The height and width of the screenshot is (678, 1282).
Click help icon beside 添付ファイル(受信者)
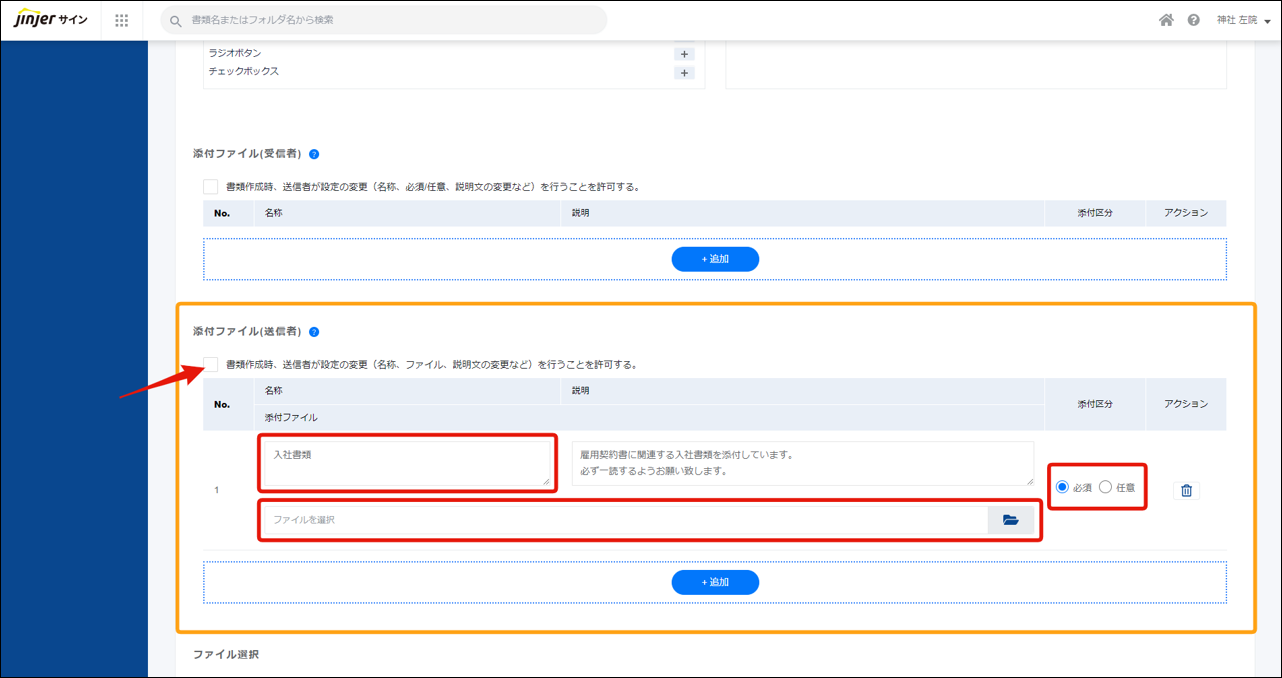tap(314, 155)
